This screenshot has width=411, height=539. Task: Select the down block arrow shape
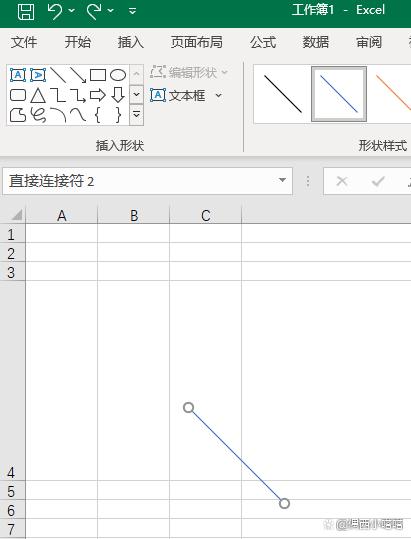118,95
